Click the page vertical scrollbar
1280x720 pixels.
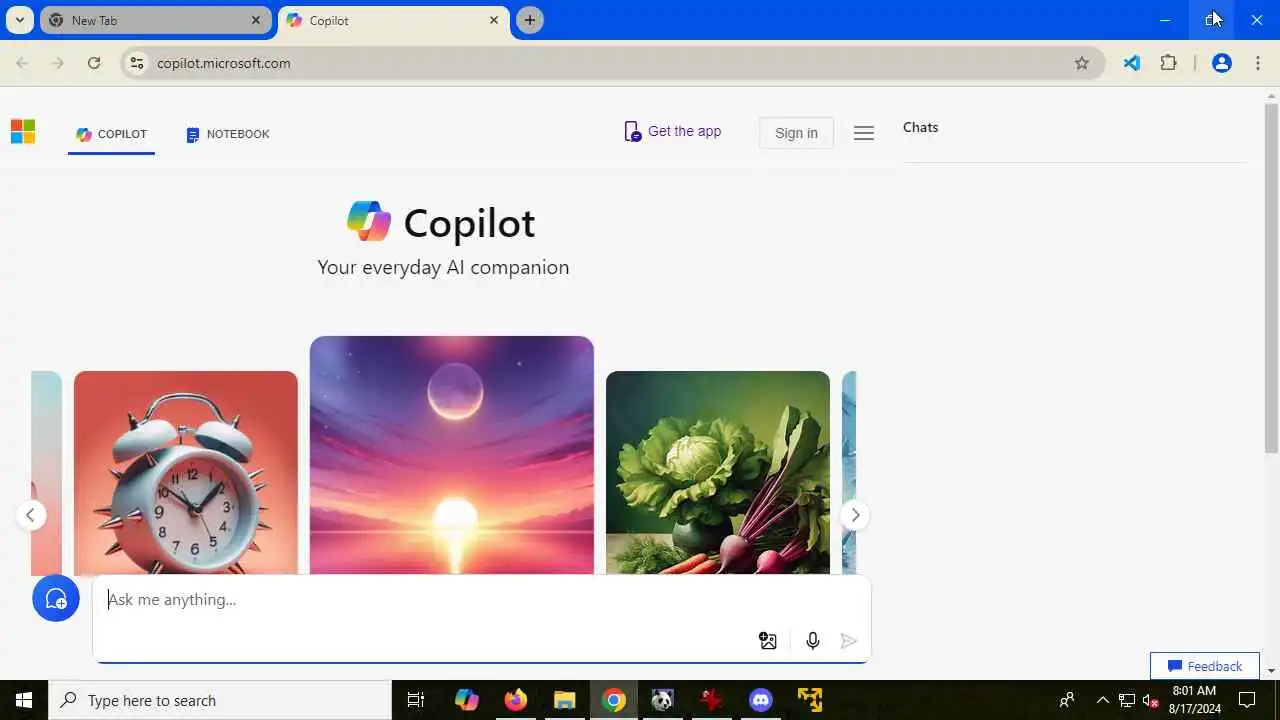coord(1272,278)
